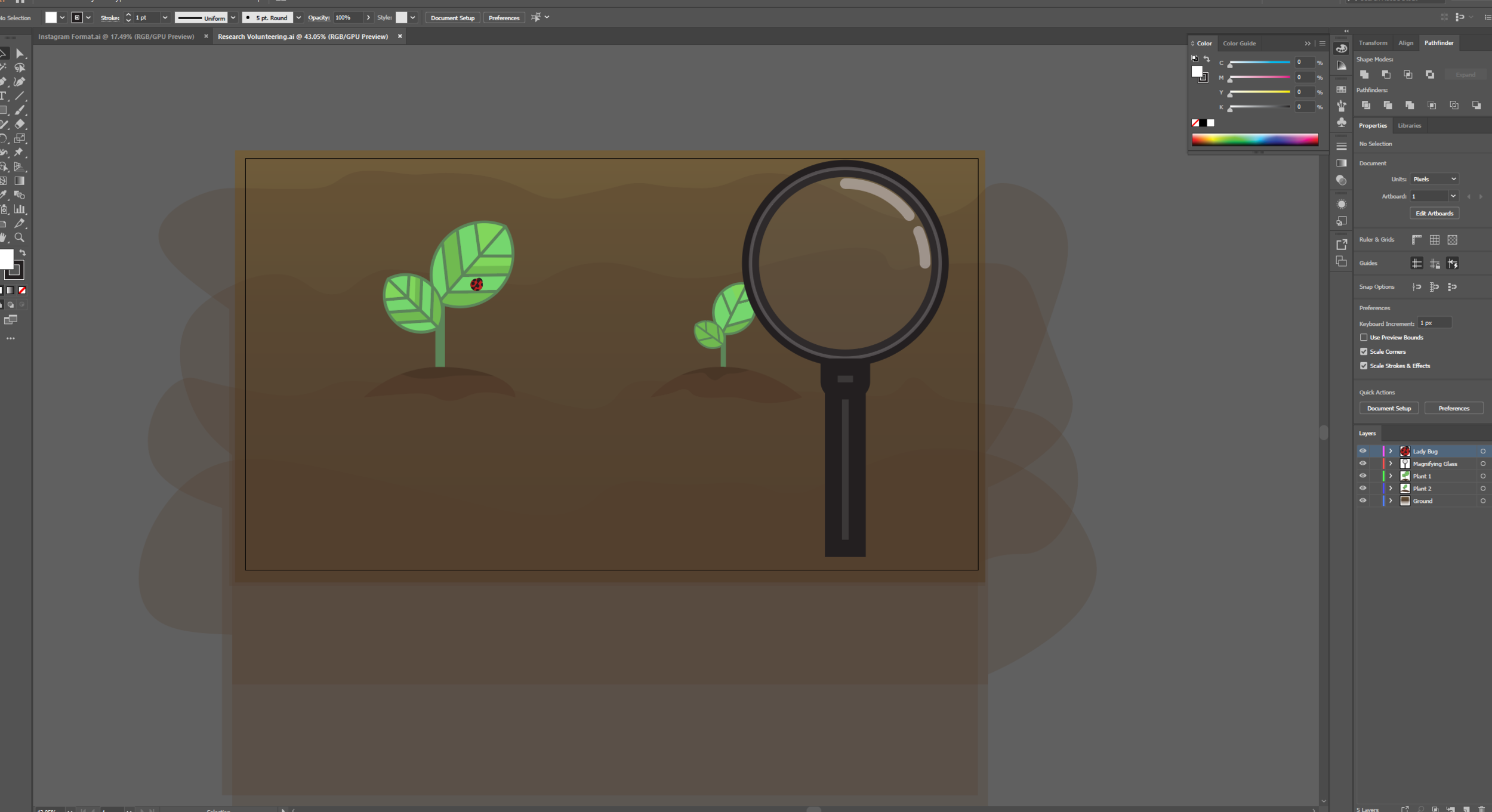
Task: Select the Paintbrush tool
Action: [x=20, y=110]
